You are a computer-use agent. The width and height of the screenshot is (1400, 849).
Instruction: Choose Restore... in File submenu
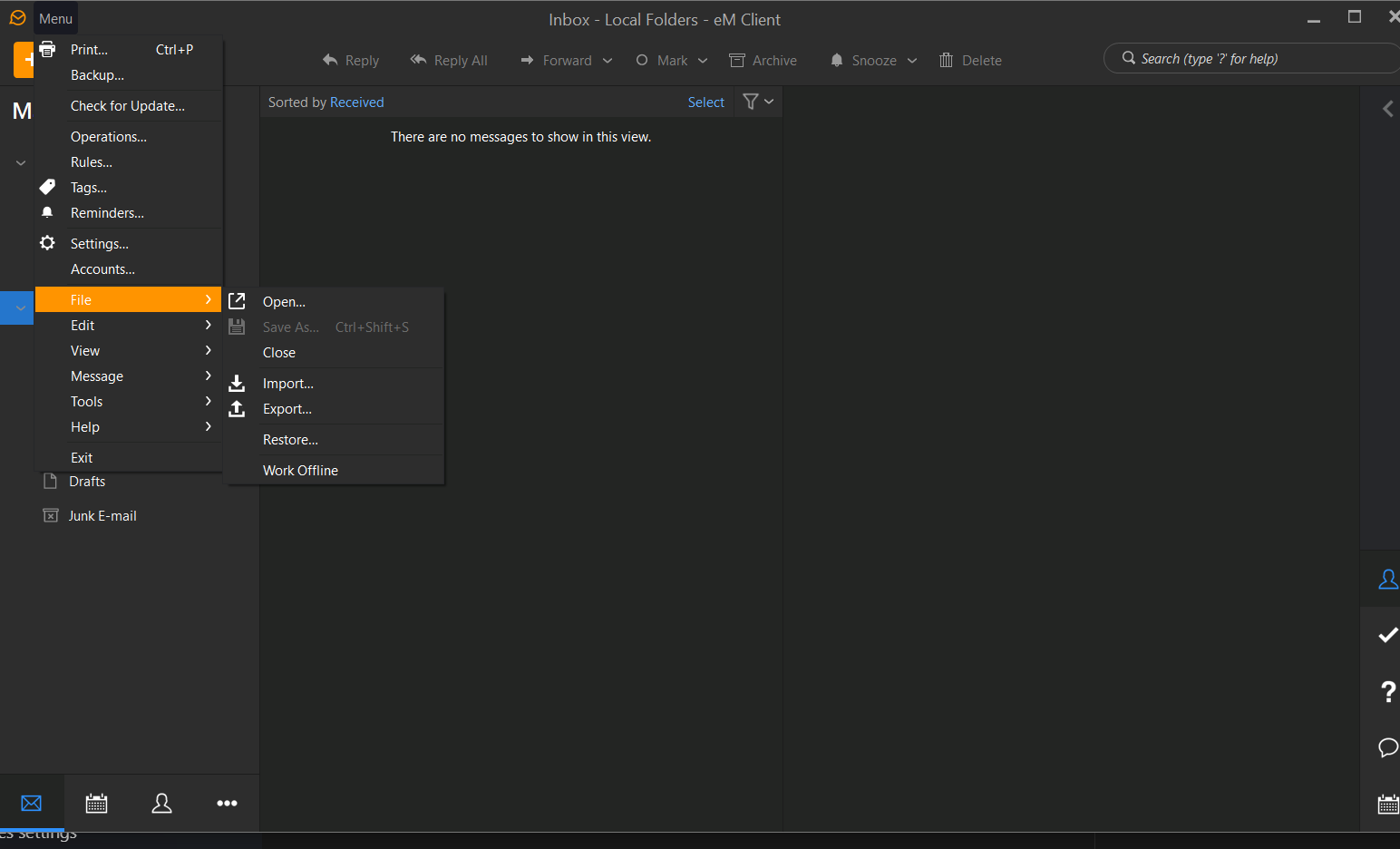tap(335, 440)
